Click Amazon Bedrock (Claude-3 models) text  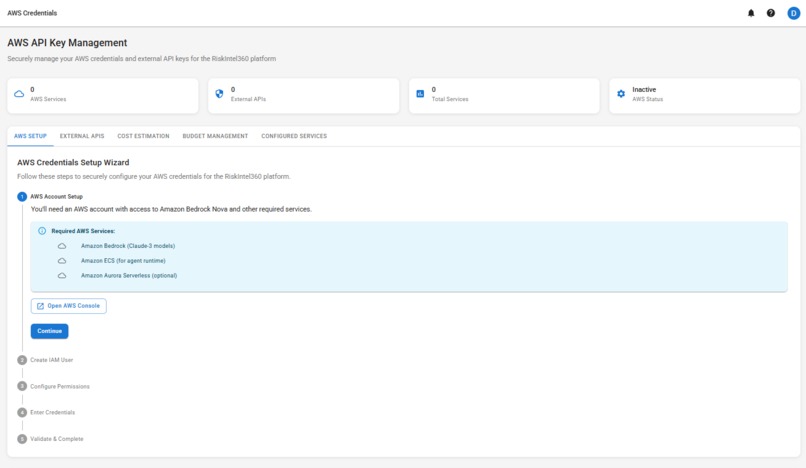pos(128,246)
